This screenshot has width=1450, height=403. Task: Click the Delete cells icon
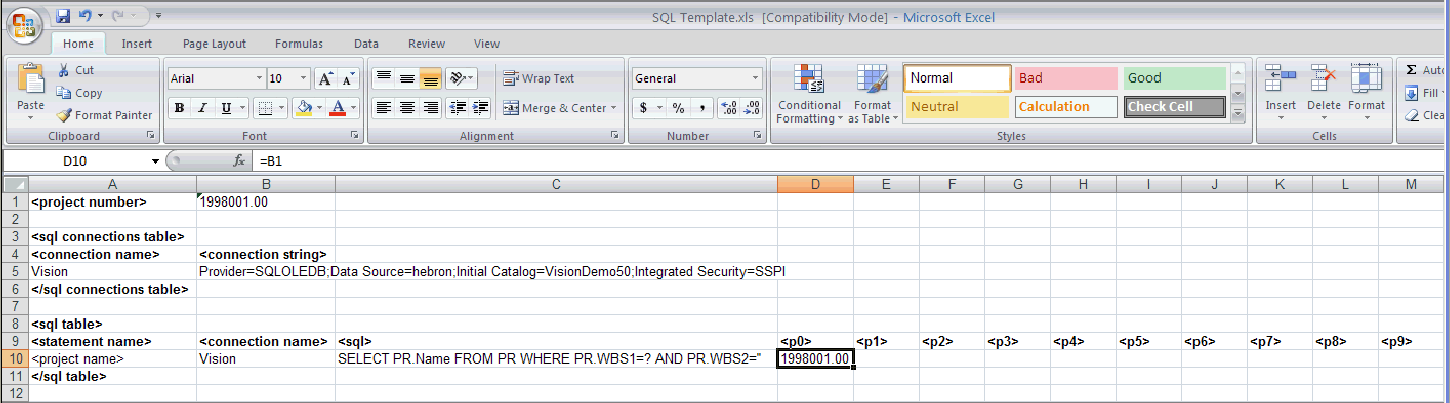click(x=1324, y=78)
